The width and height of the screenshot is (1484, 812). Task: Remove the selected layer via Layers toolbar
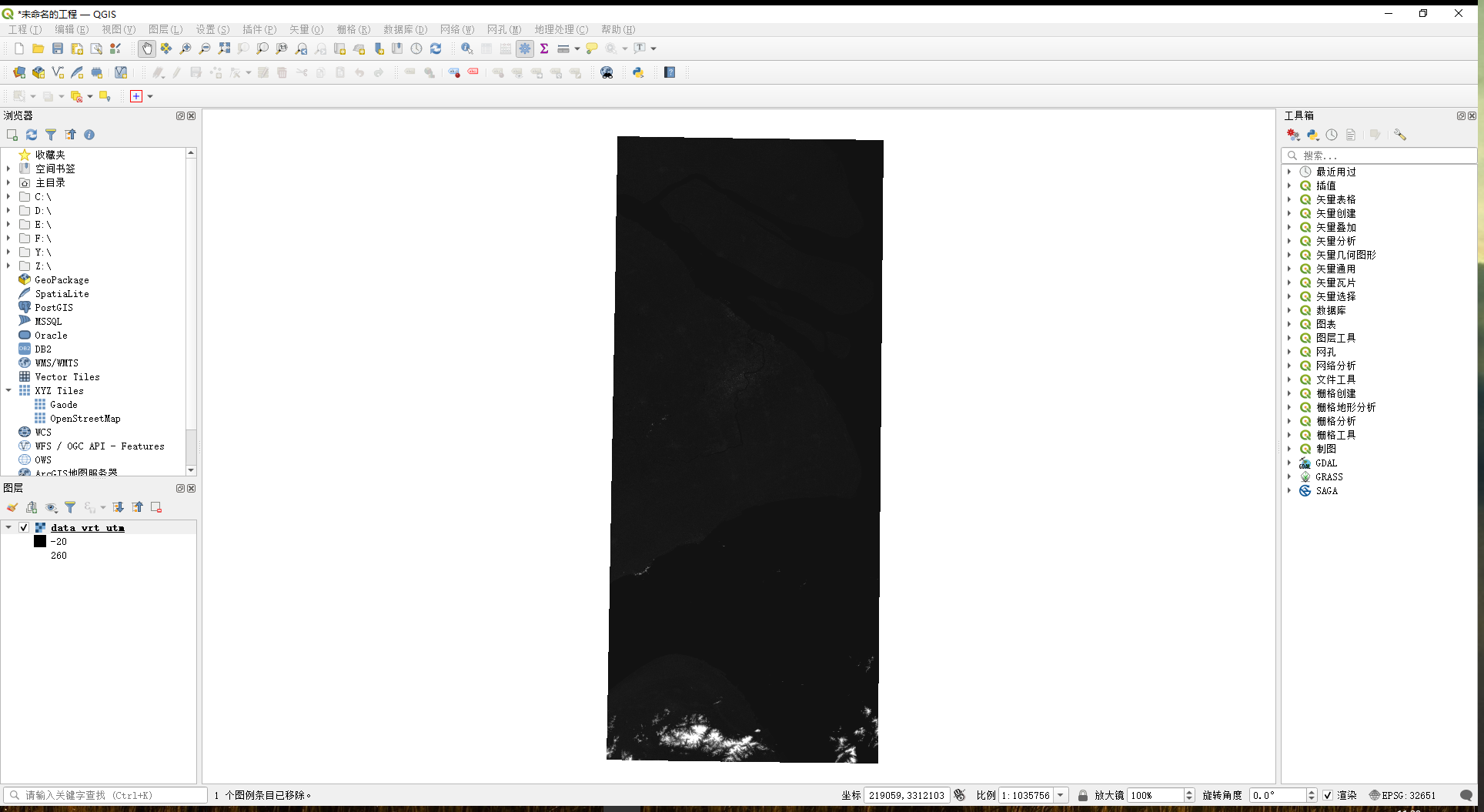156,507
